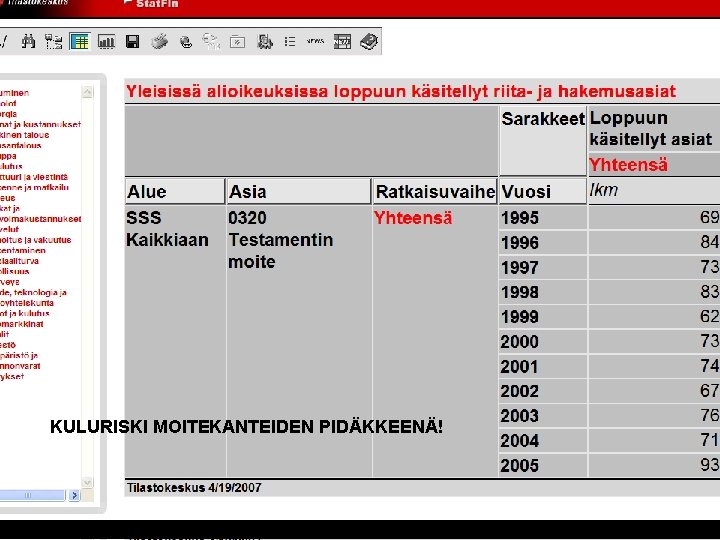This screenshot has height=540, width=720.
Task: Click the sidebar scroll-up arrow
Action: 87,92
